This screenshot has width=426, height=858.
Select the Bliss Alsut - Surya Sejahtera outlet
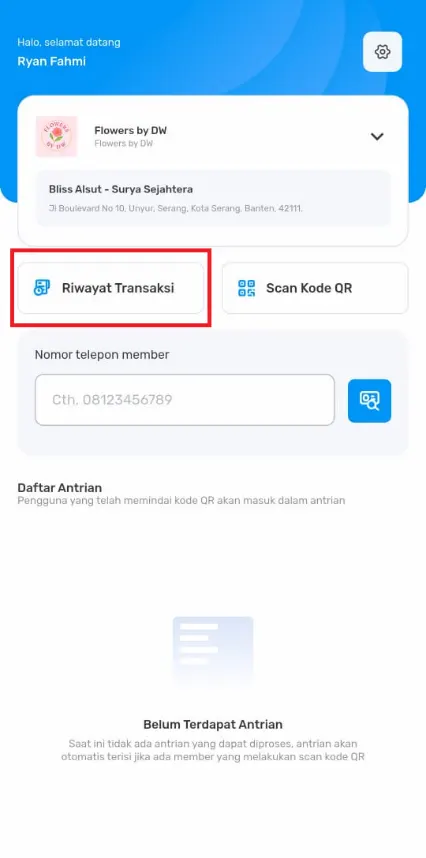213,198
